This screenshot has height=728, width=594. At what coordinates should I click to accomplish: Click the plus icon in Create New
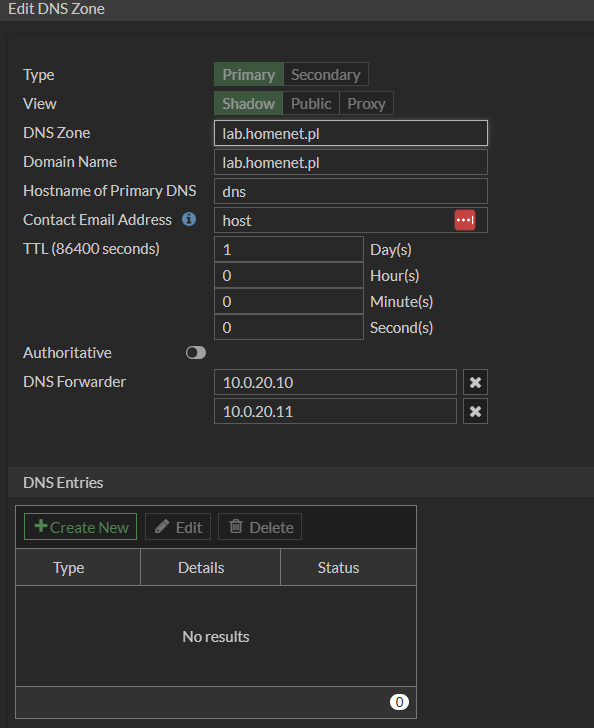[x=41, y=526]
